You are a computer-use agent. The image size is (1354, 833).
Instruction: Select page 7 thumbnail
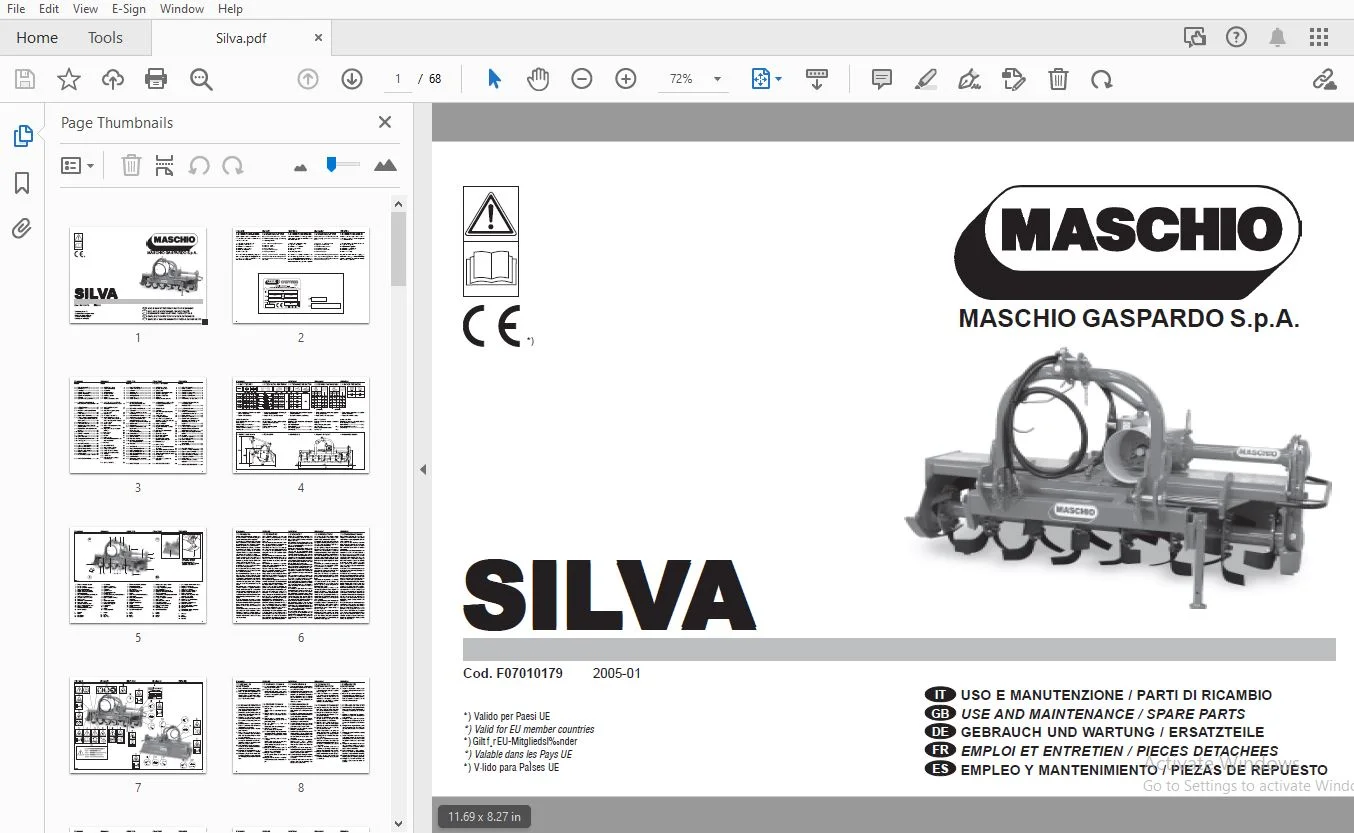(138, 725)
